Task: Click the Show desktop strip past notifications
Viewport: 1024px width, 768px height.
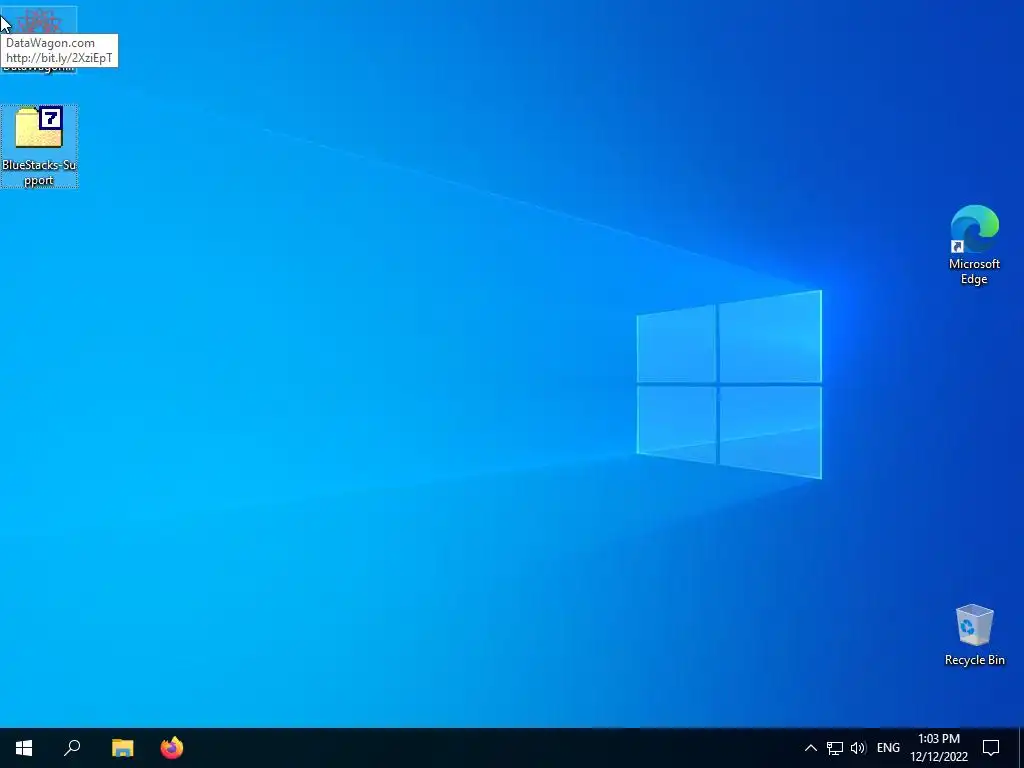Action: (x=1021, y=748)
